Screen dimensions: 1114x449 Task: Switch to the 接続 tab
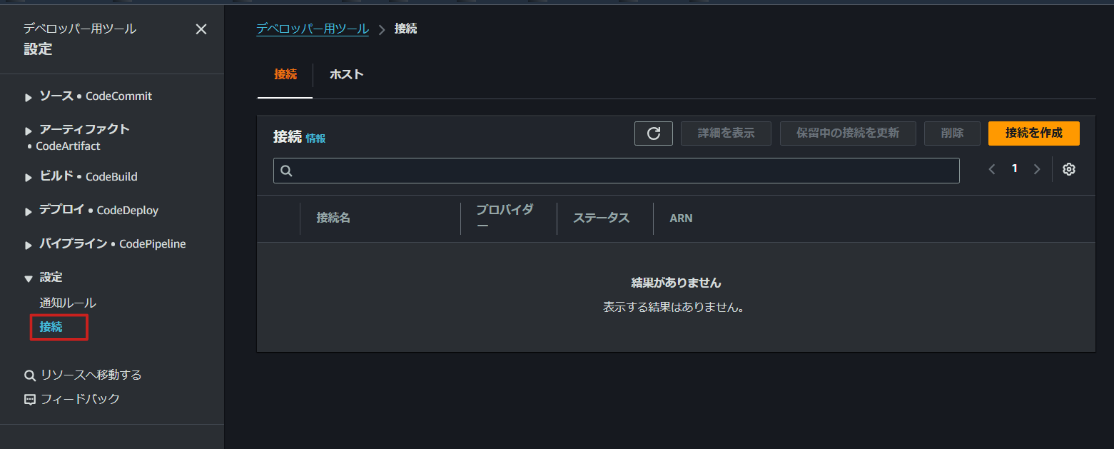[285, 75]
